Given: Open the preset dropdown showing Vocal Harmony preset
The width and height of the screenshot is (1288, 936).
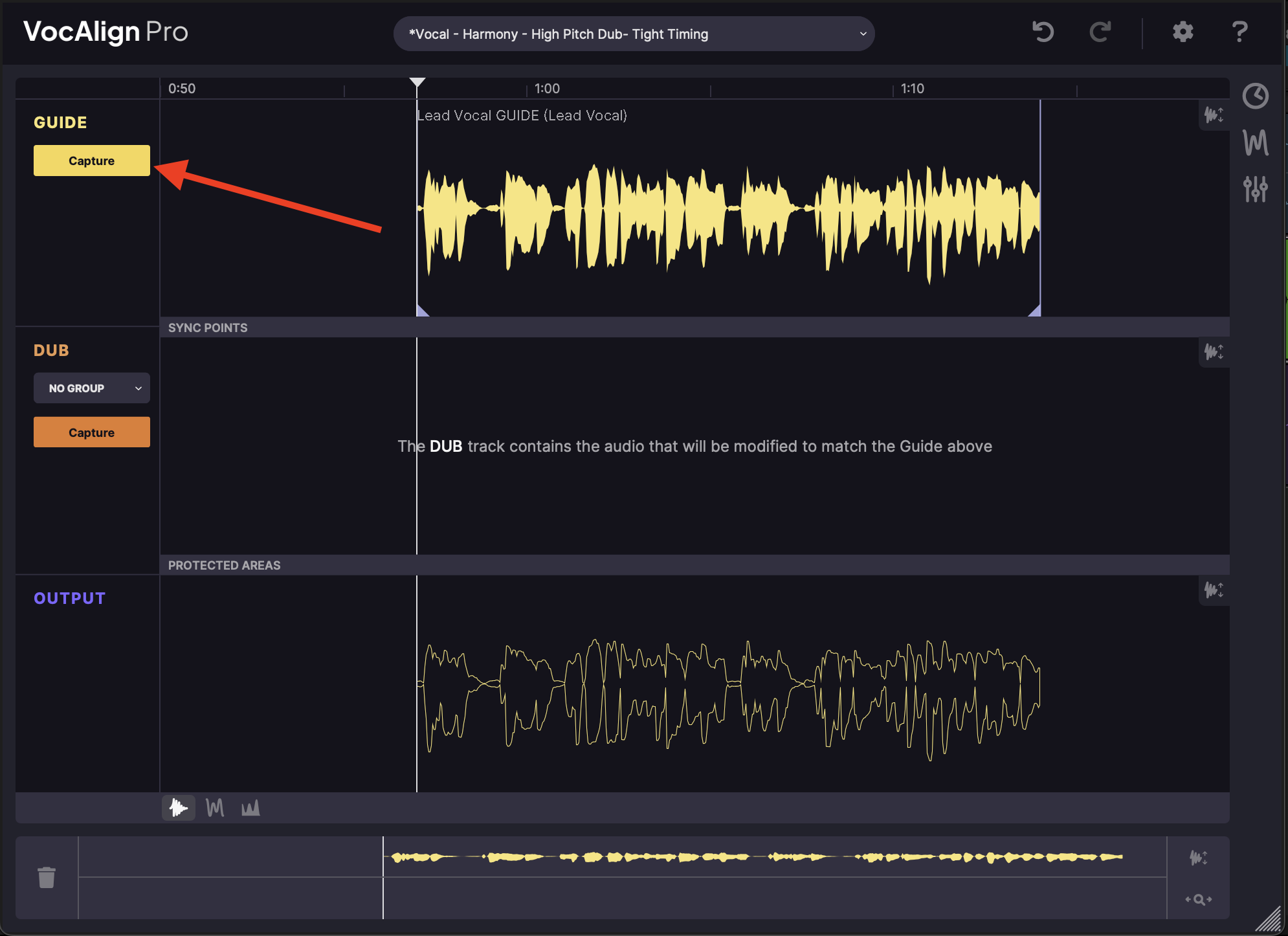Looking at the screenshot, I should [634, 34].
